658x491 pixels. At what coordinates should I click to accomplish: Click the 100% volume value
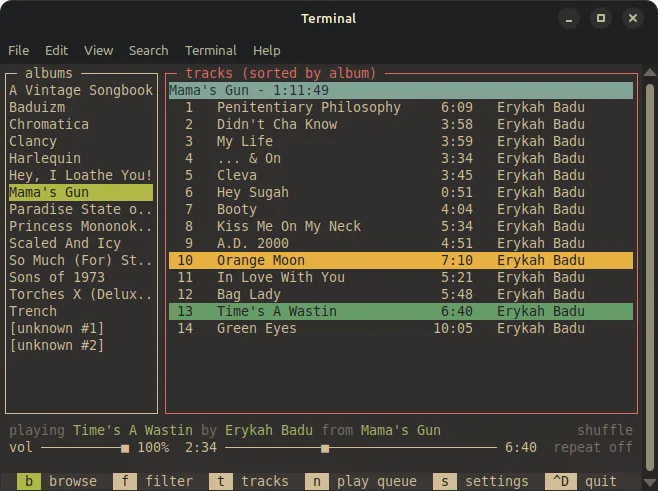[x=153, y=447]
